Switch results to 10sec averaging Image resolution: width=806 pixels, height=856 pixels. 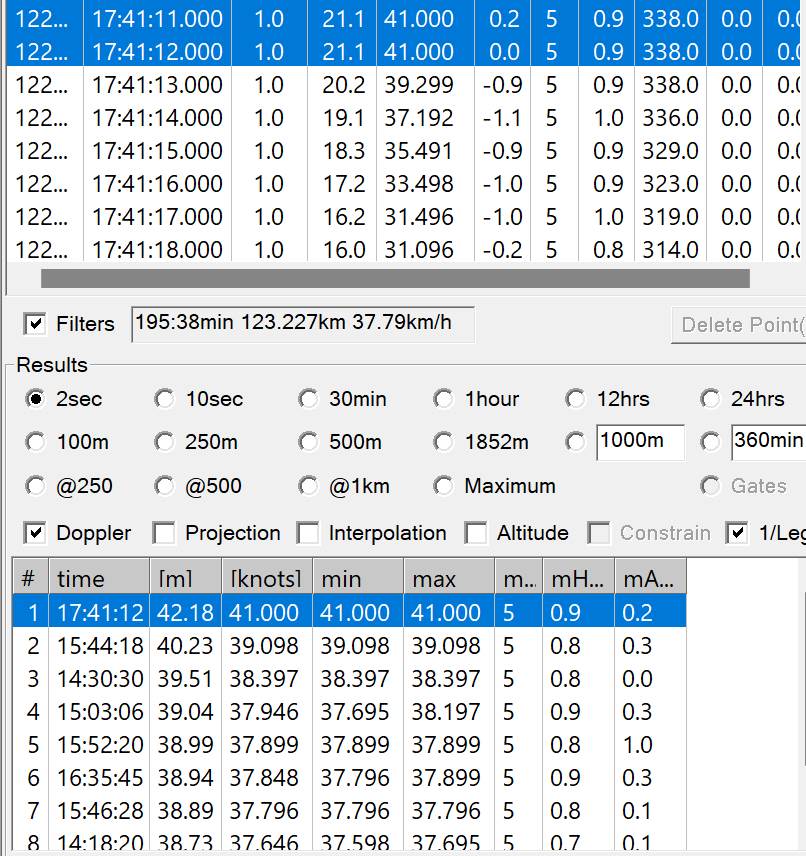(x=164, y=398)
